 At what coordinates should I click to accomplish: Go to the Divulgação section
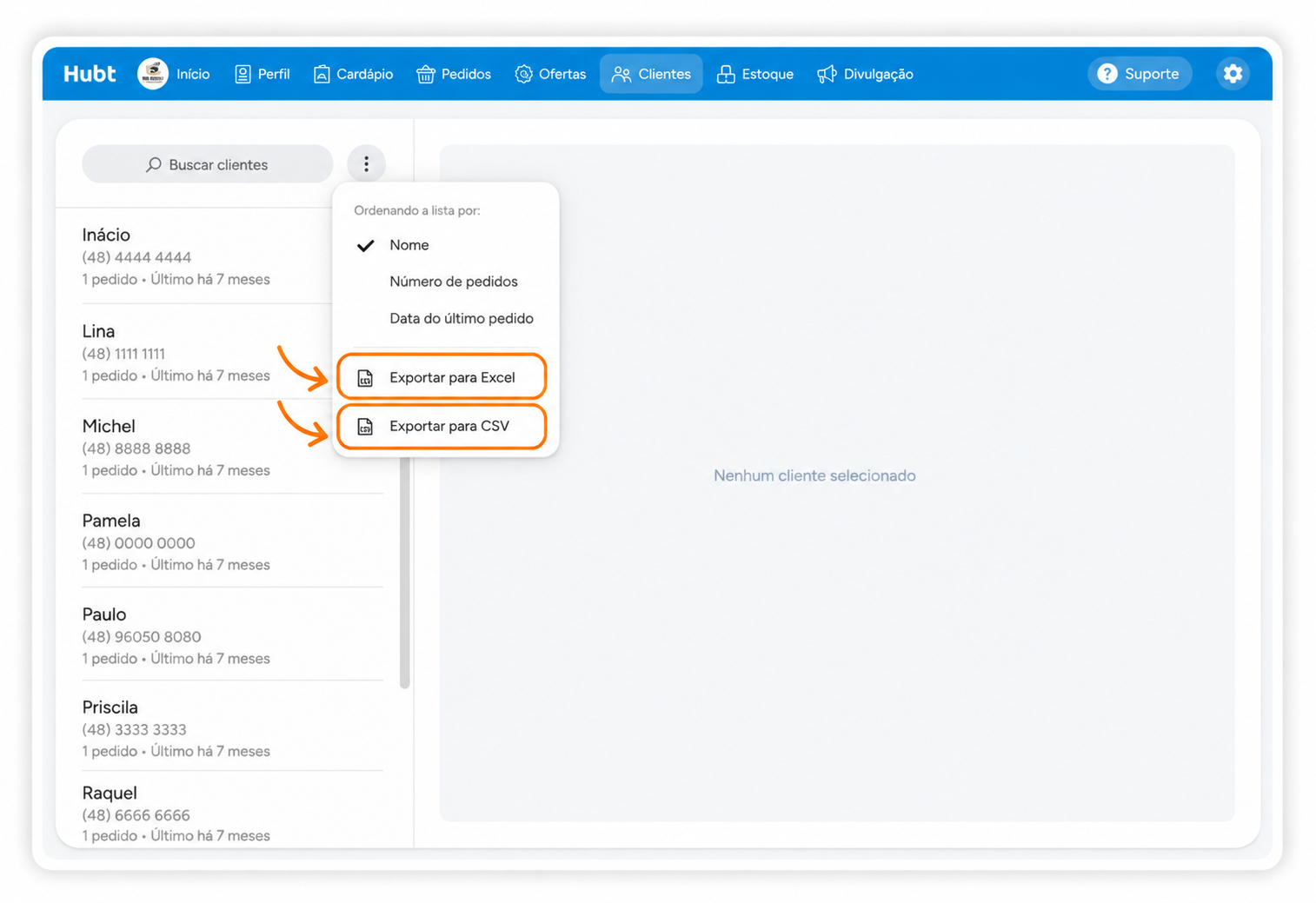pyautogui.click(x=865, y=74)
